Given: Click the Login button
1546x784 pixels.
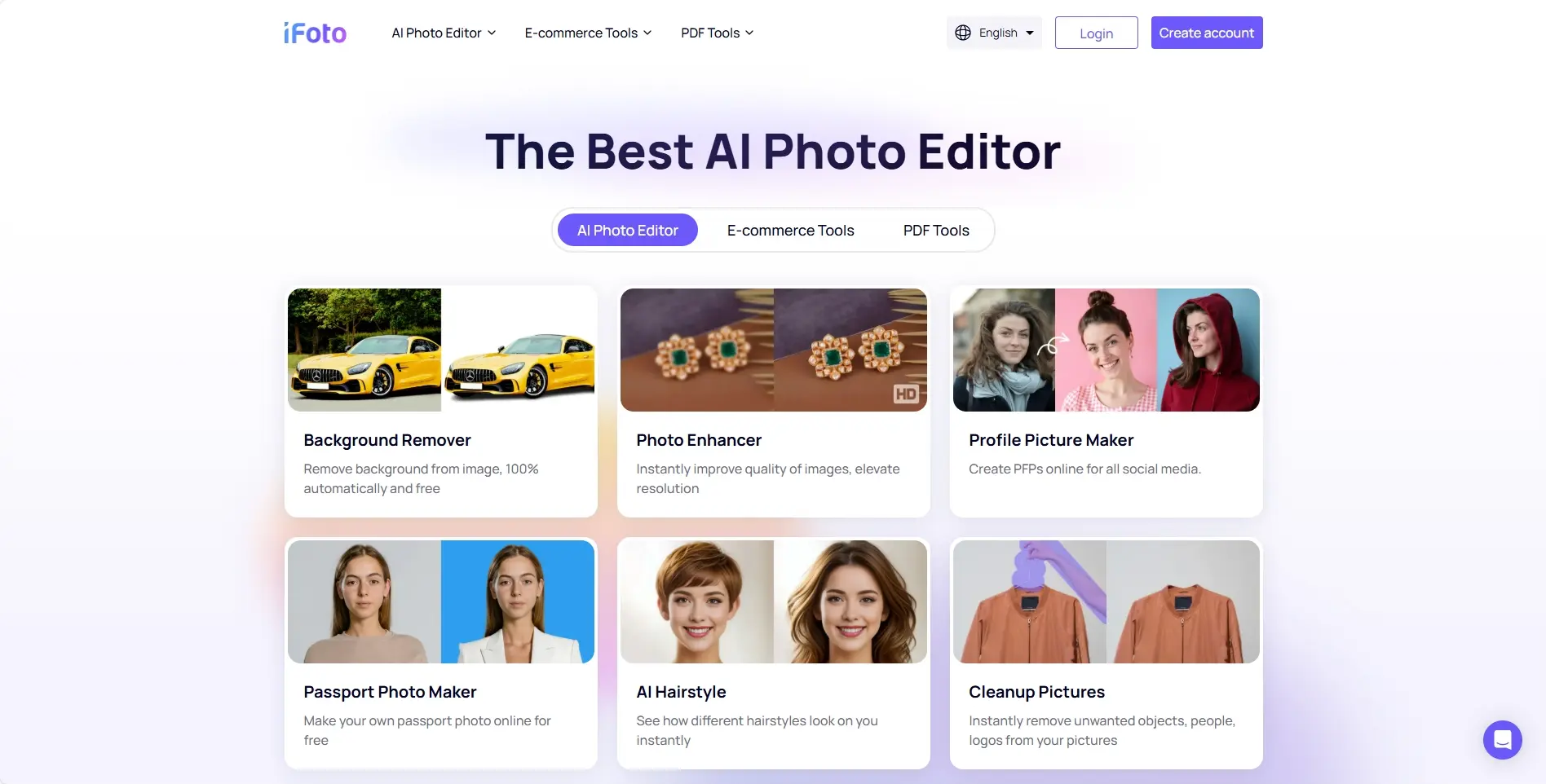Looking at the screenshot, I should 1096,33.
